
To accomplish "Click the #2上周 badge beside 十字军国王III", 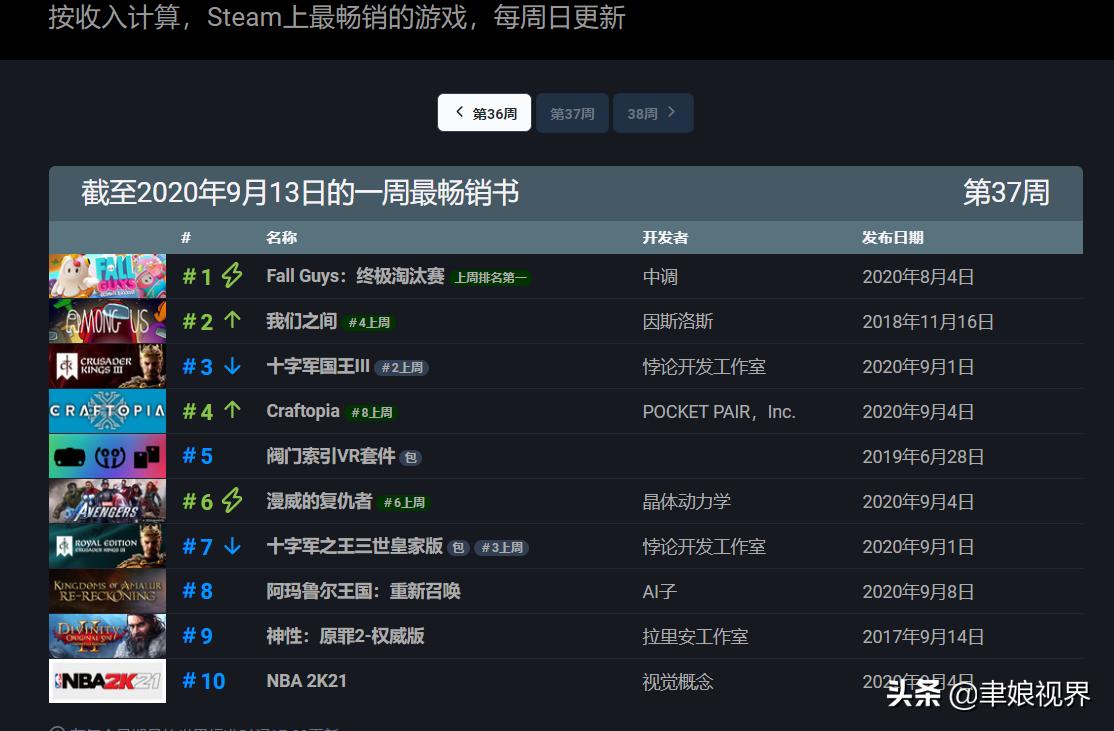I will [x=403, y=367].
